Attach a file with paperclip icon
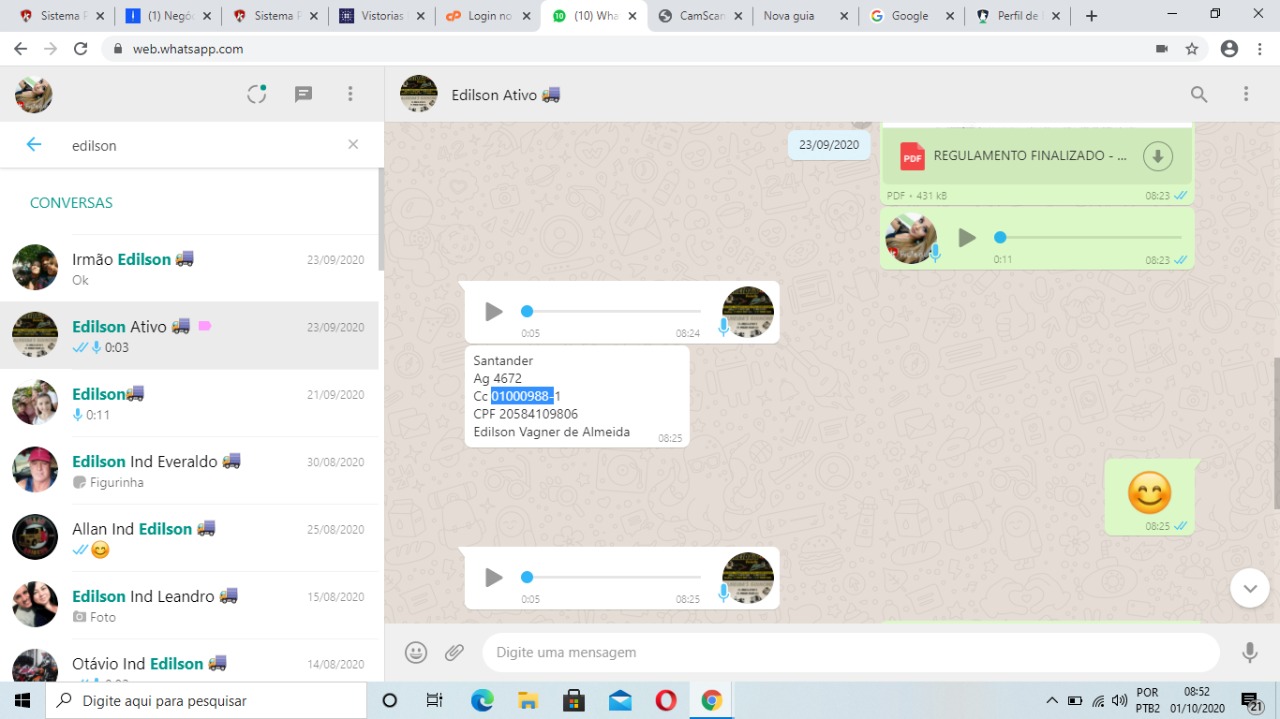Image resolution: width=1280 pixels, height=719 pixels. pyautogui.click(x=455, y=652)
